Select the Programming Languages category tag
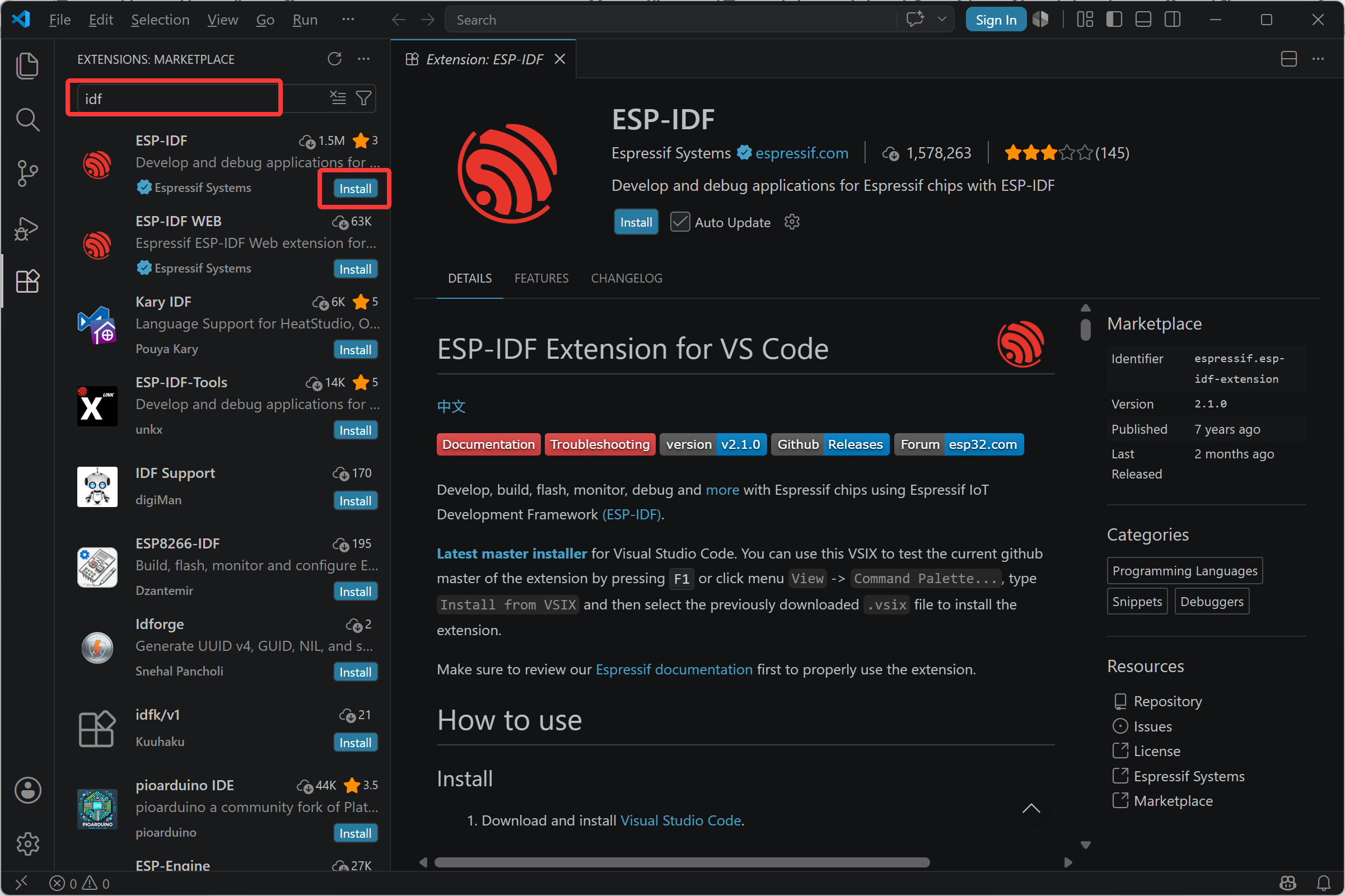This screenshot has width=1345, height=896. click(1184, 571)
